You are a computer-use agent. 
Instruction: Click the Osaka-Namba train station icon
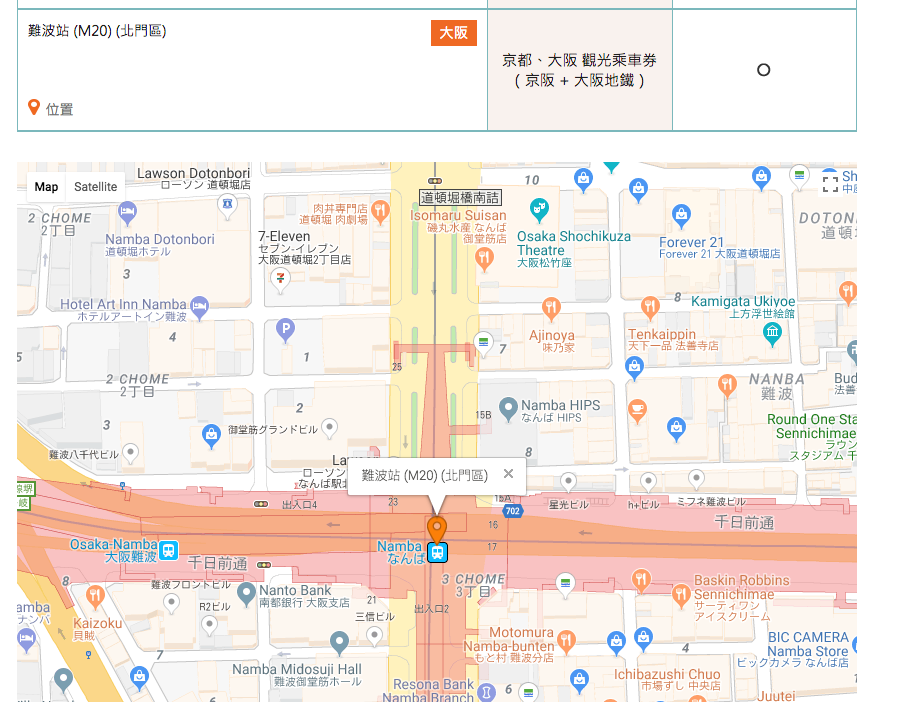[x=169, y=551]
